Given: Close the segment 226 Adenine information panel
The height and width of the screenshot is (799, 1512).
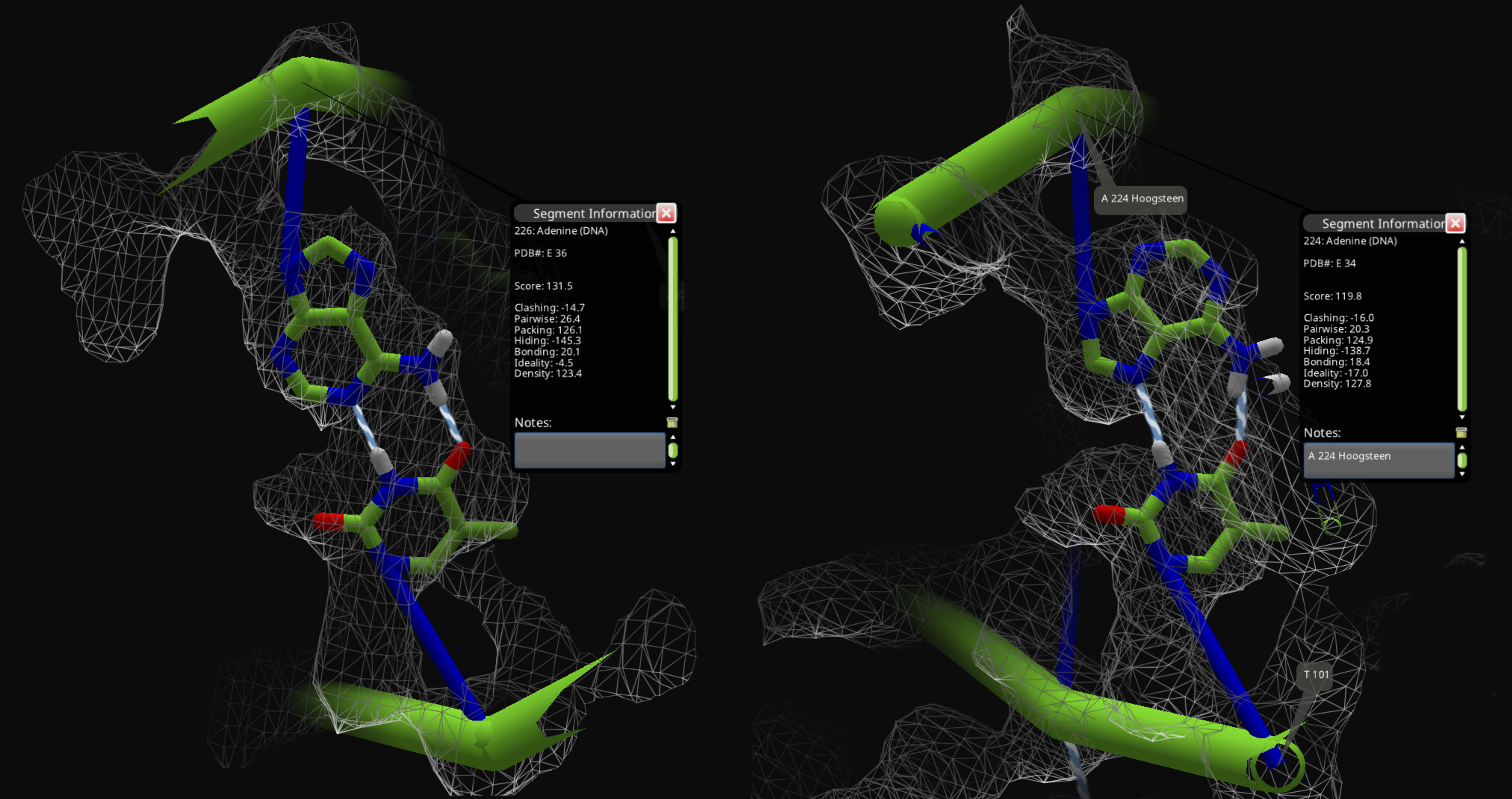Looking at the screenshot, I should point(666,213).
